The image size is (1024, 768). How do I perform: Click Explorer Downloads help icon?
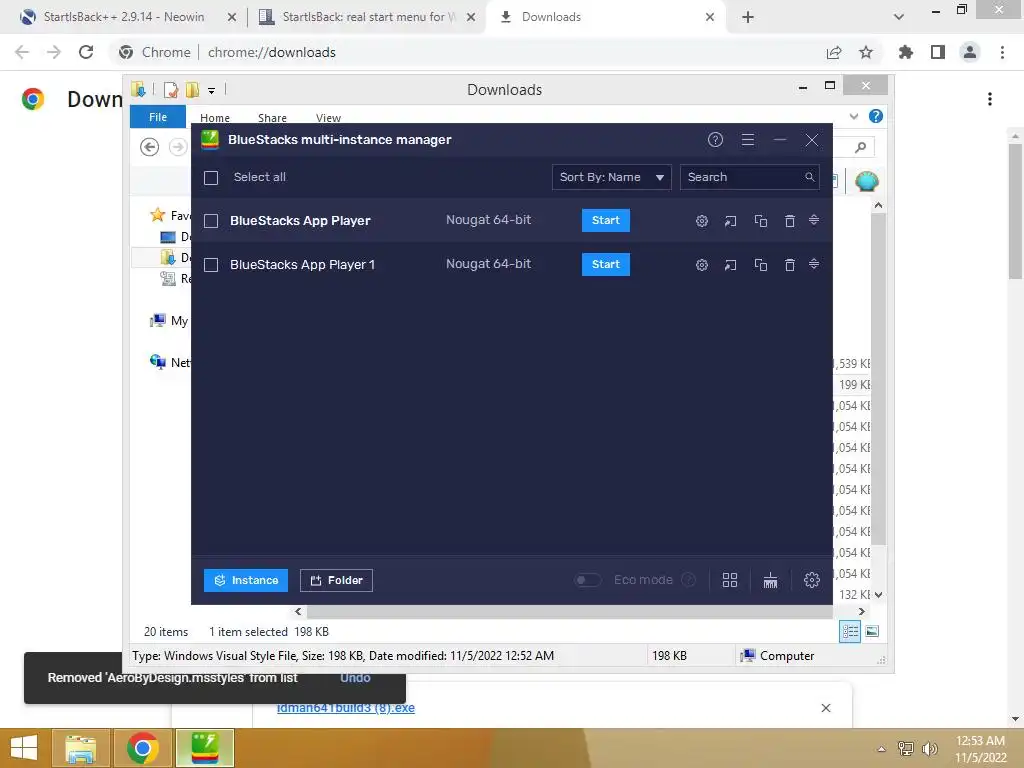point(876,116)
